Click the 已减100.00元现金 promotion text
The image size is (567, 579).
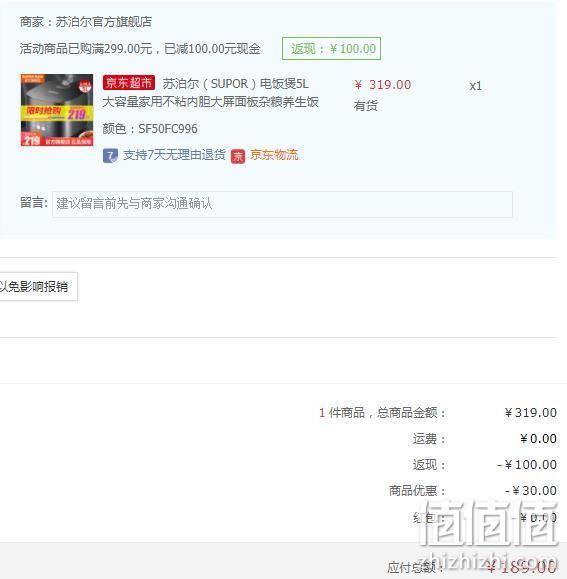pyautogui.click(x=212, y=49)
